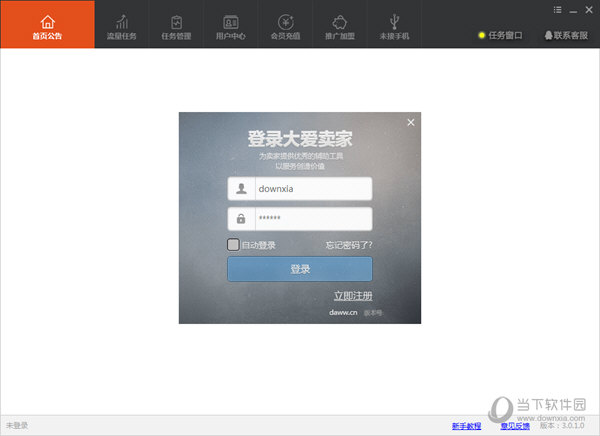Viewport: 600px width, 436px height.
Task: Open the 立即注册 register link
Action: (353, 296)
